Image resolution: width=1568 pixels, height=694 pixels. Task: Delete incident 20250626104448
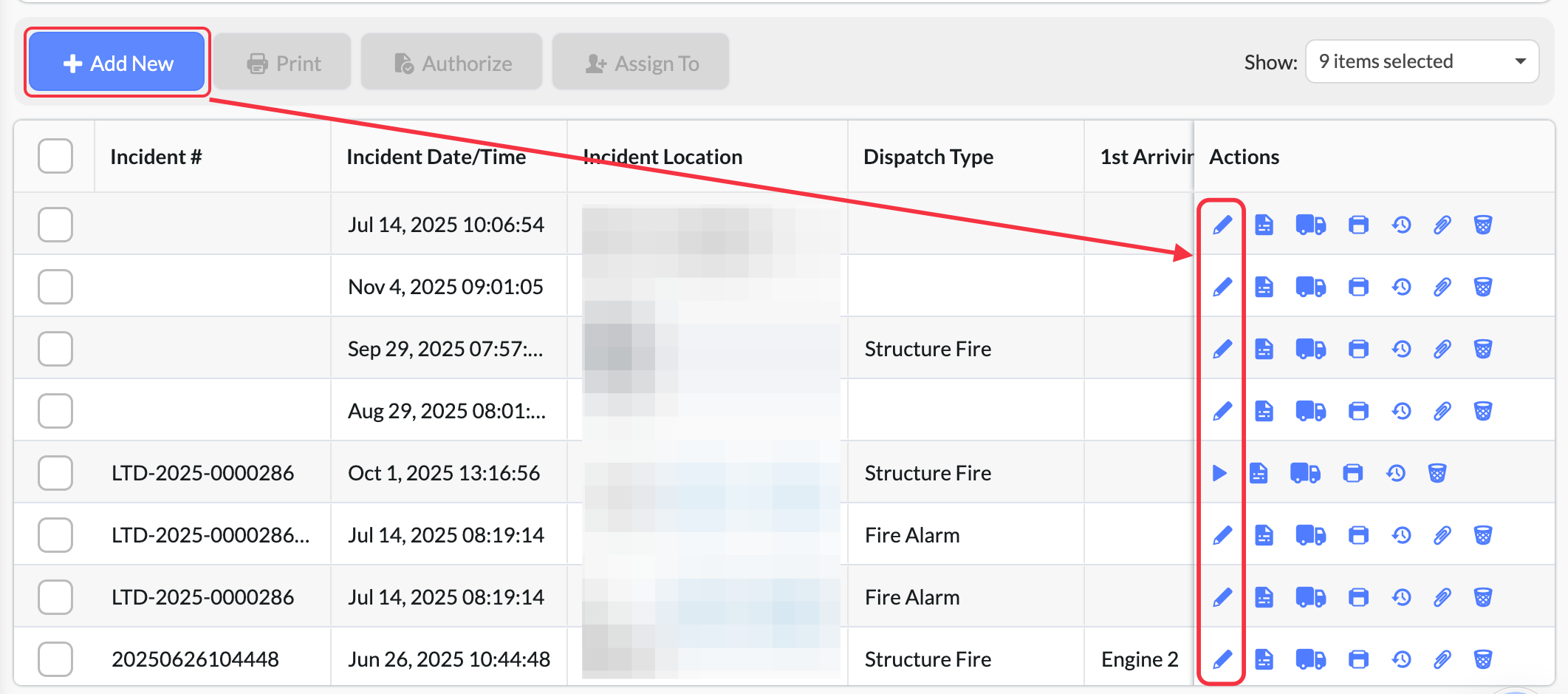click(1483, 659)
